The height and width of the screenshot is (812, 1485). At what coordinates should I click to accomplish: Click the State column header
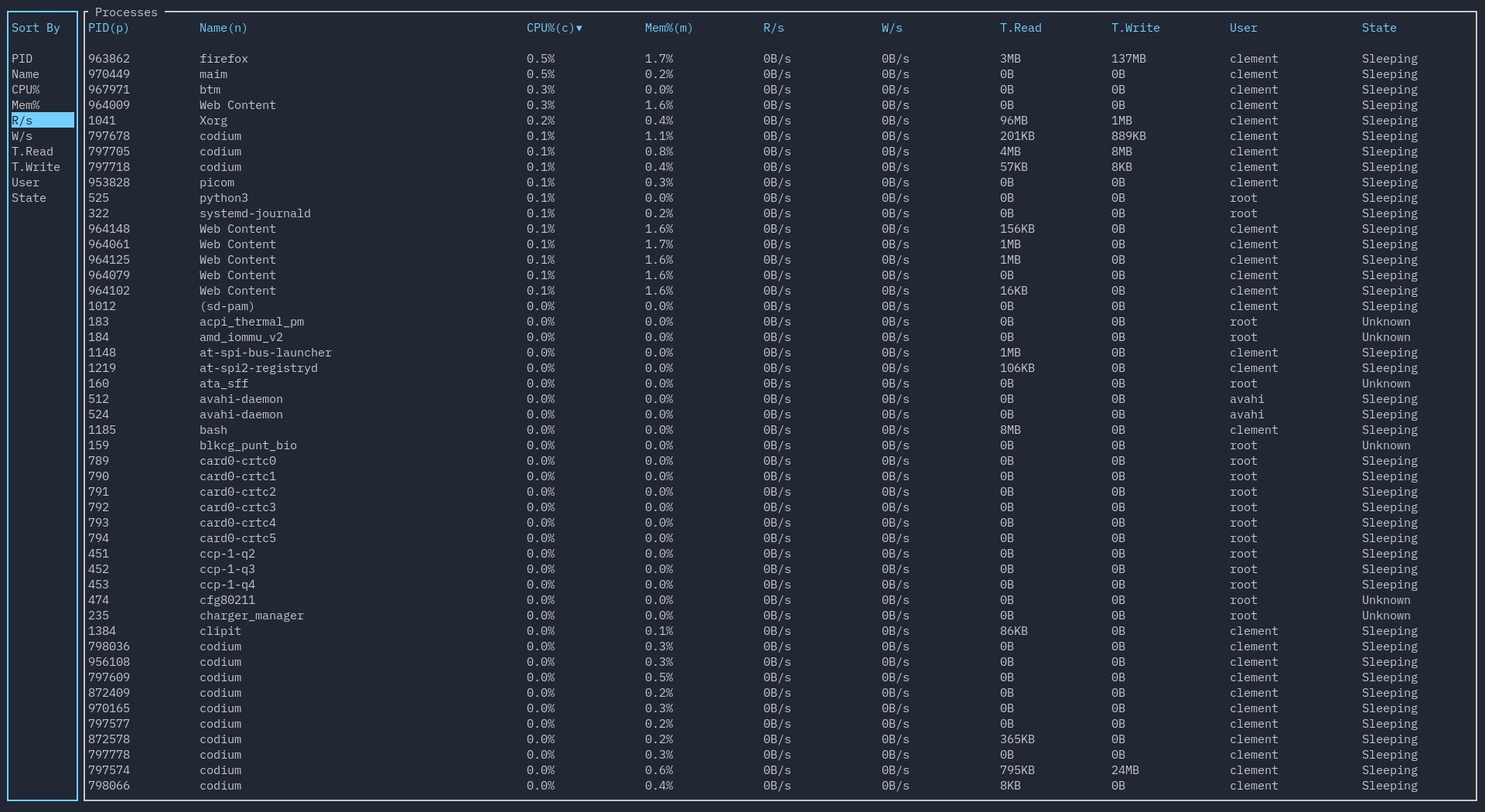(1379, 28)
